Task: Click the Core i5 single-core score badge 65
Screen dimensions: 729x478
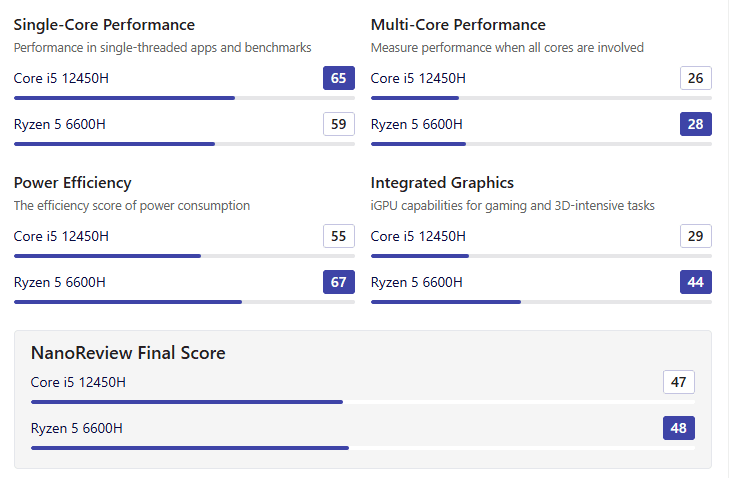Action: coord(339,78)
